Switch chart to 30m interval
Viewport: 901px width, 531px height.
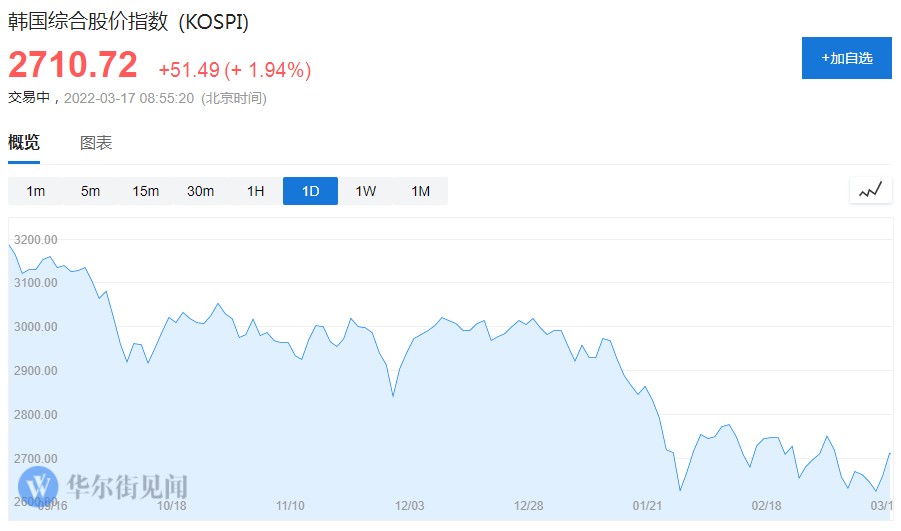pyautogui.click(x=200, y=191)
